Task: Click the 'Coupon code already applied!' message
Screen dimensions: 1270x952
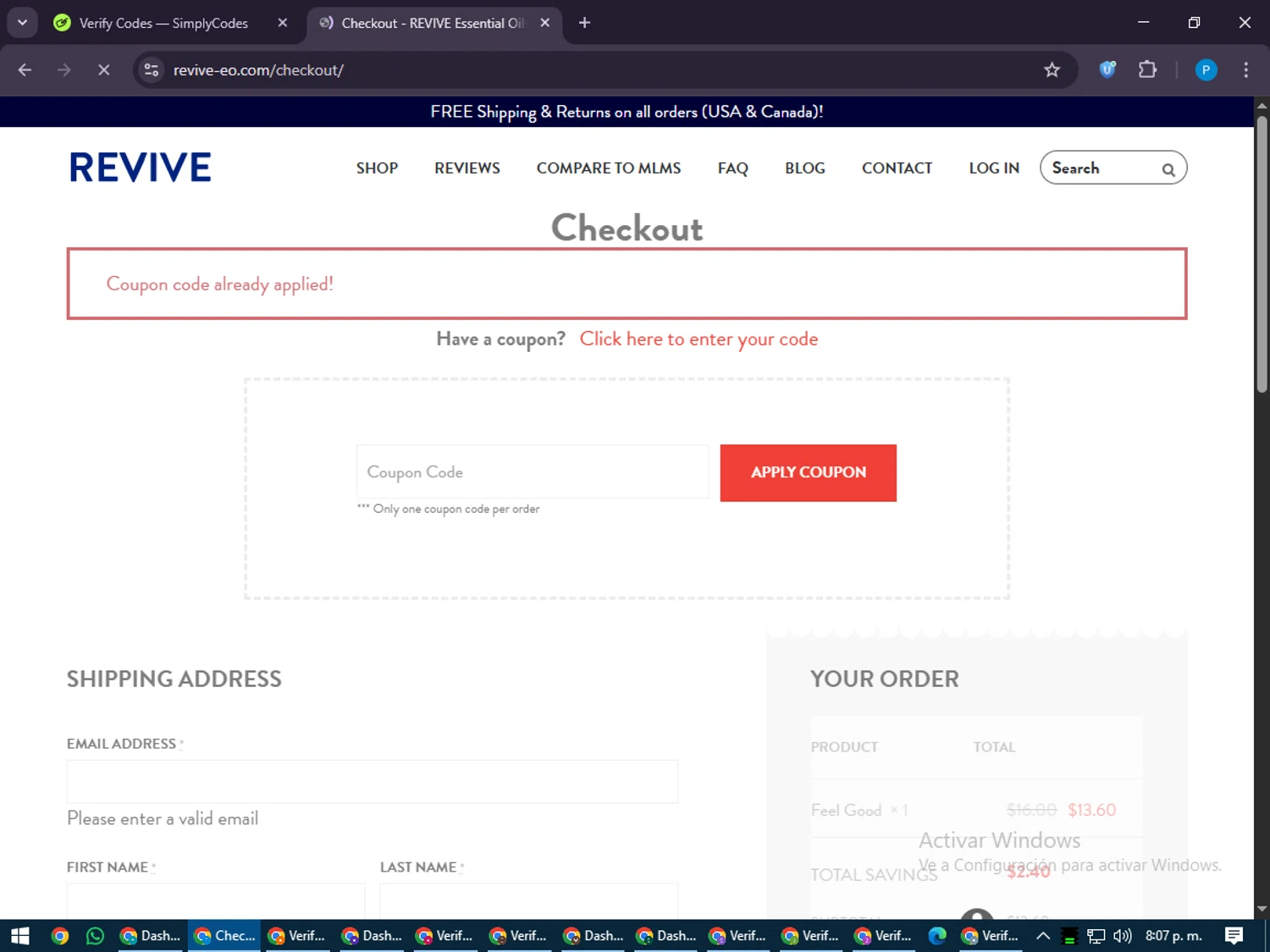Action: 220,284
